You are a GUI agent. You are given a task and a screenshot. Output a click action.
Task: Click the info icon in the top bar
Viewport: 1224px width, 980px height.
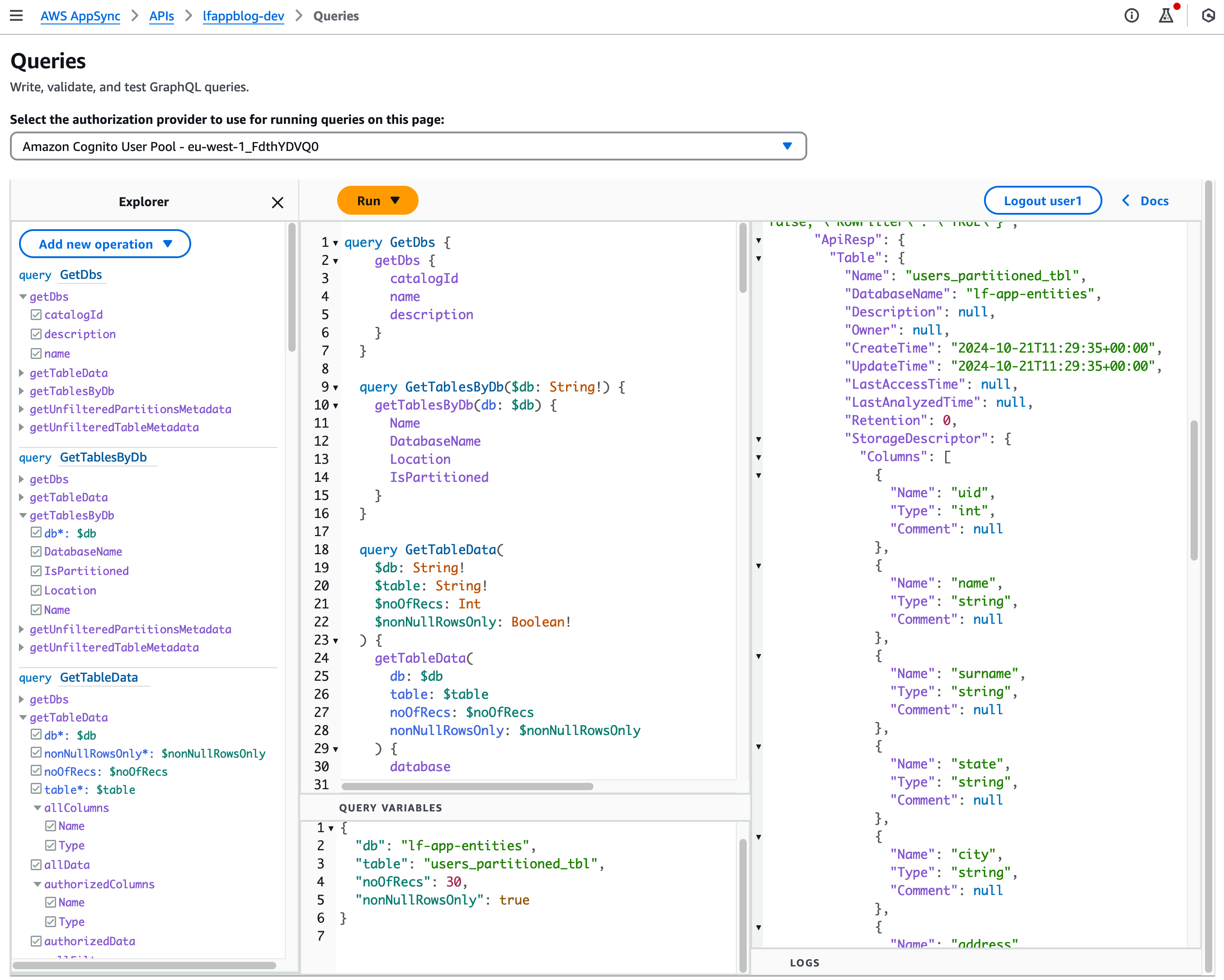1131,15
